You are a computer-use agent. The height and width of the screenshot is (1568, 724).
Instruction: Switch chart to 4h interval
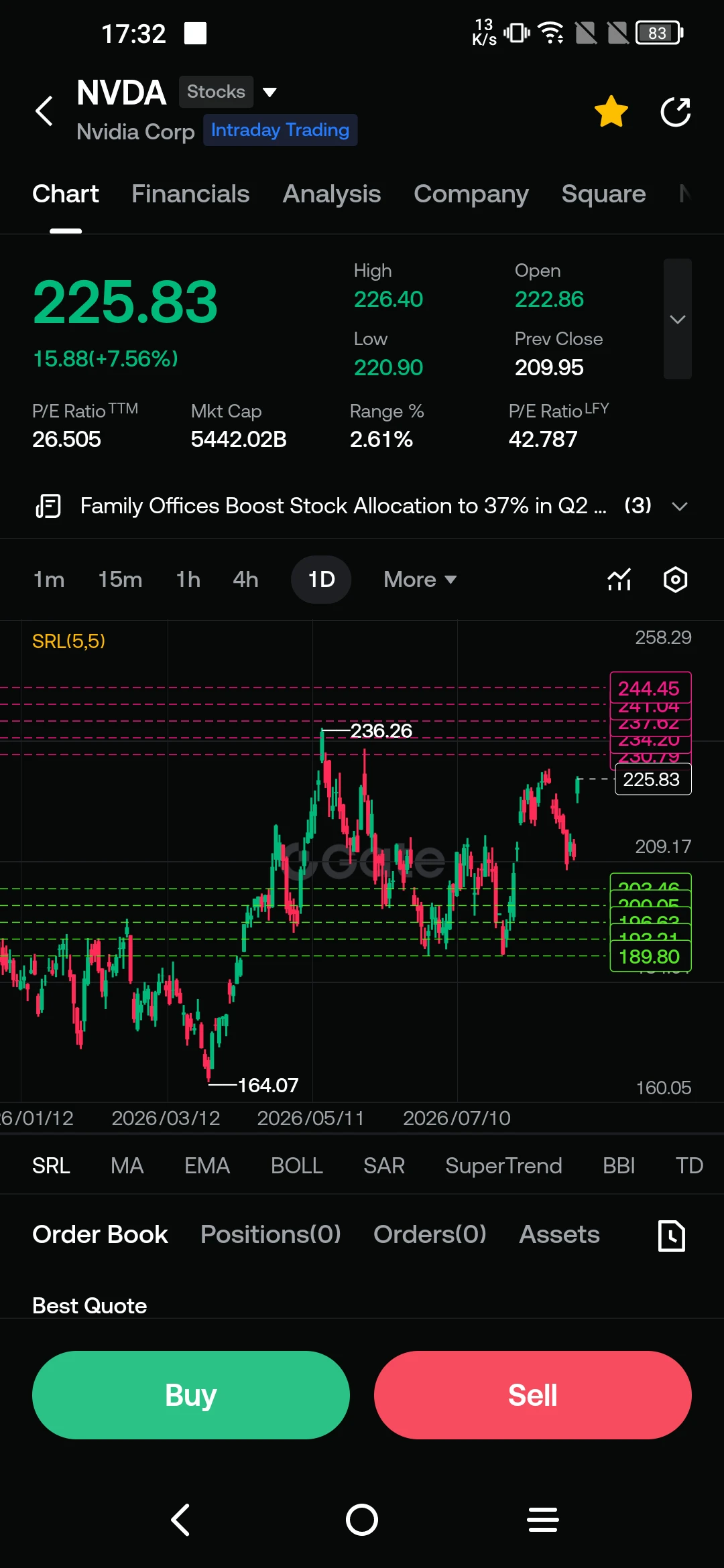pyautogui.click(x=245, y=580)
